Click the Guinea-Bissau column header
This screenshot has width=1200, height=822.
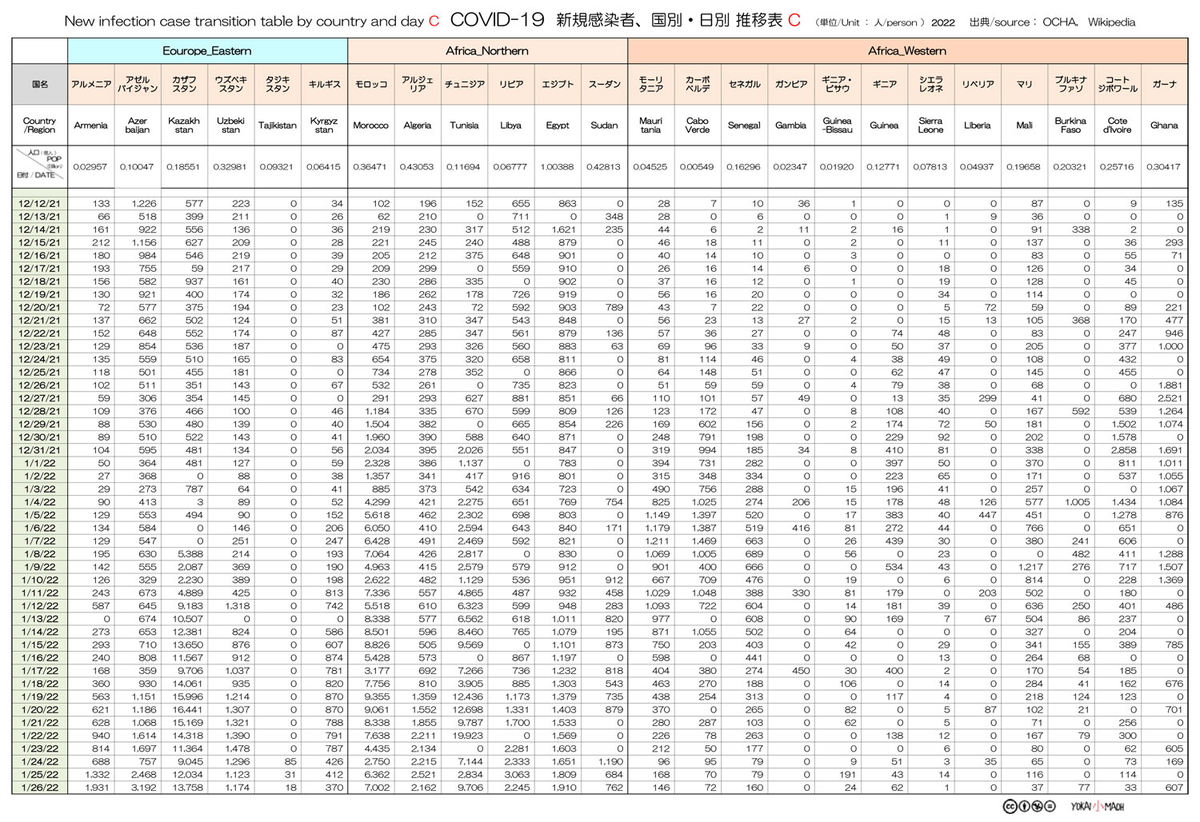[836, 125]
